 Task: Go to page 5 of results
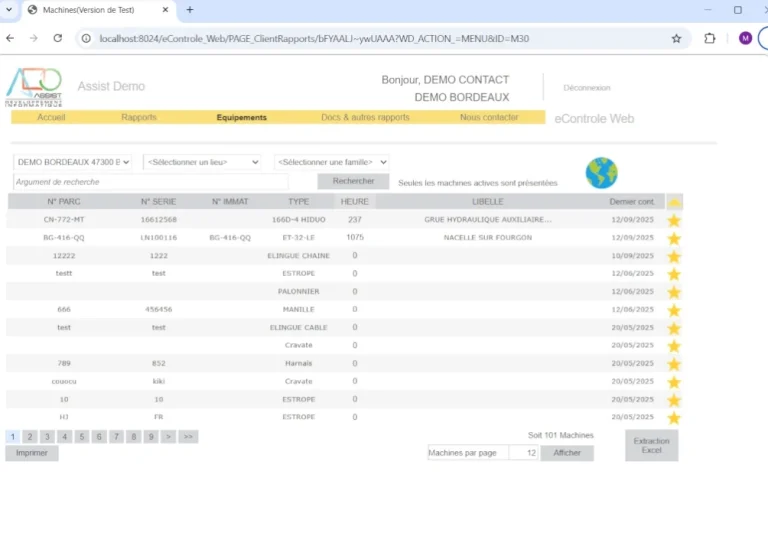(x=82, y=437)
